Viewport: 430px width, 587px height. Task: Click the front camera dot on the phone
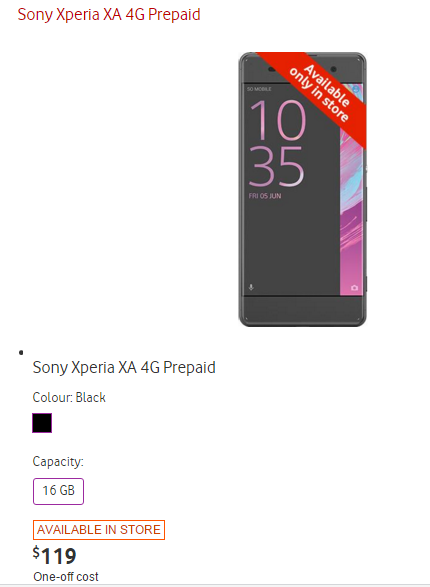pyautogui.click(x=333, y=69)
